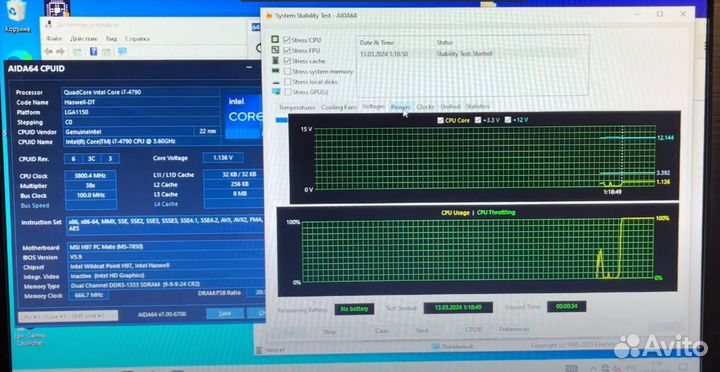Click the monitor scan icon in Device Manager toolbar

click(122, 51)
